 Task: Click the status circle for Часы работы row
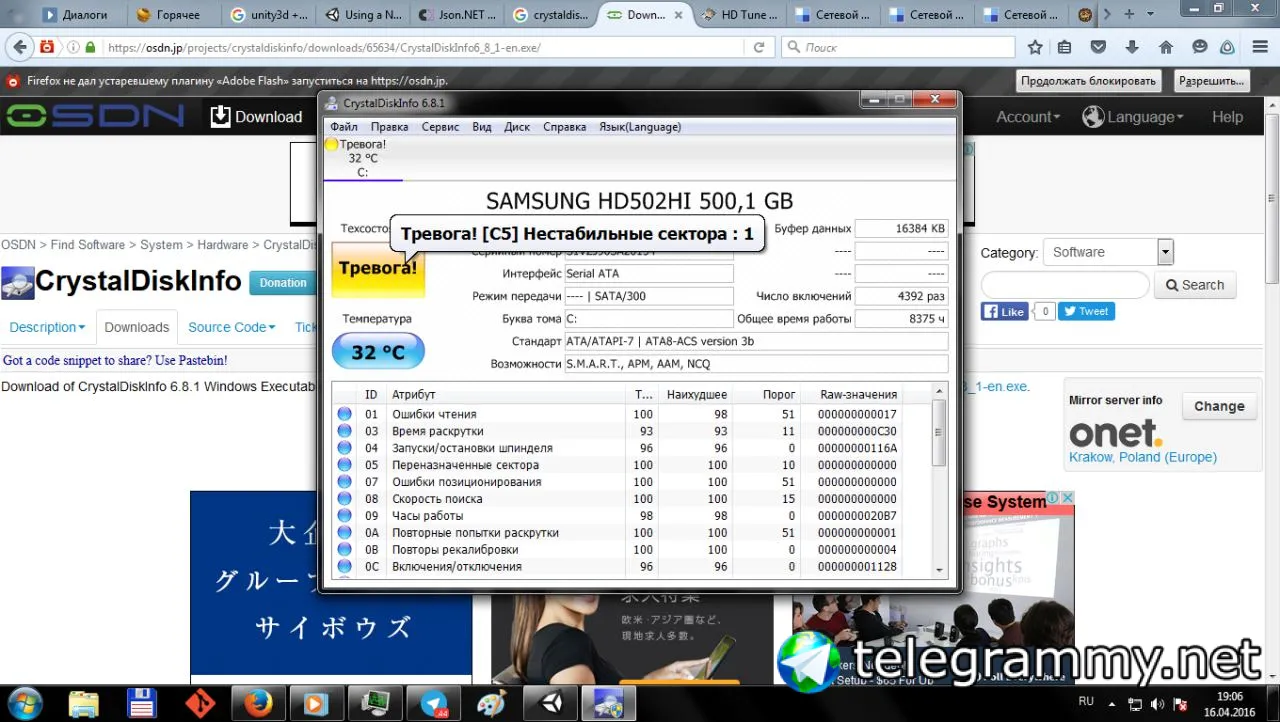345,516
